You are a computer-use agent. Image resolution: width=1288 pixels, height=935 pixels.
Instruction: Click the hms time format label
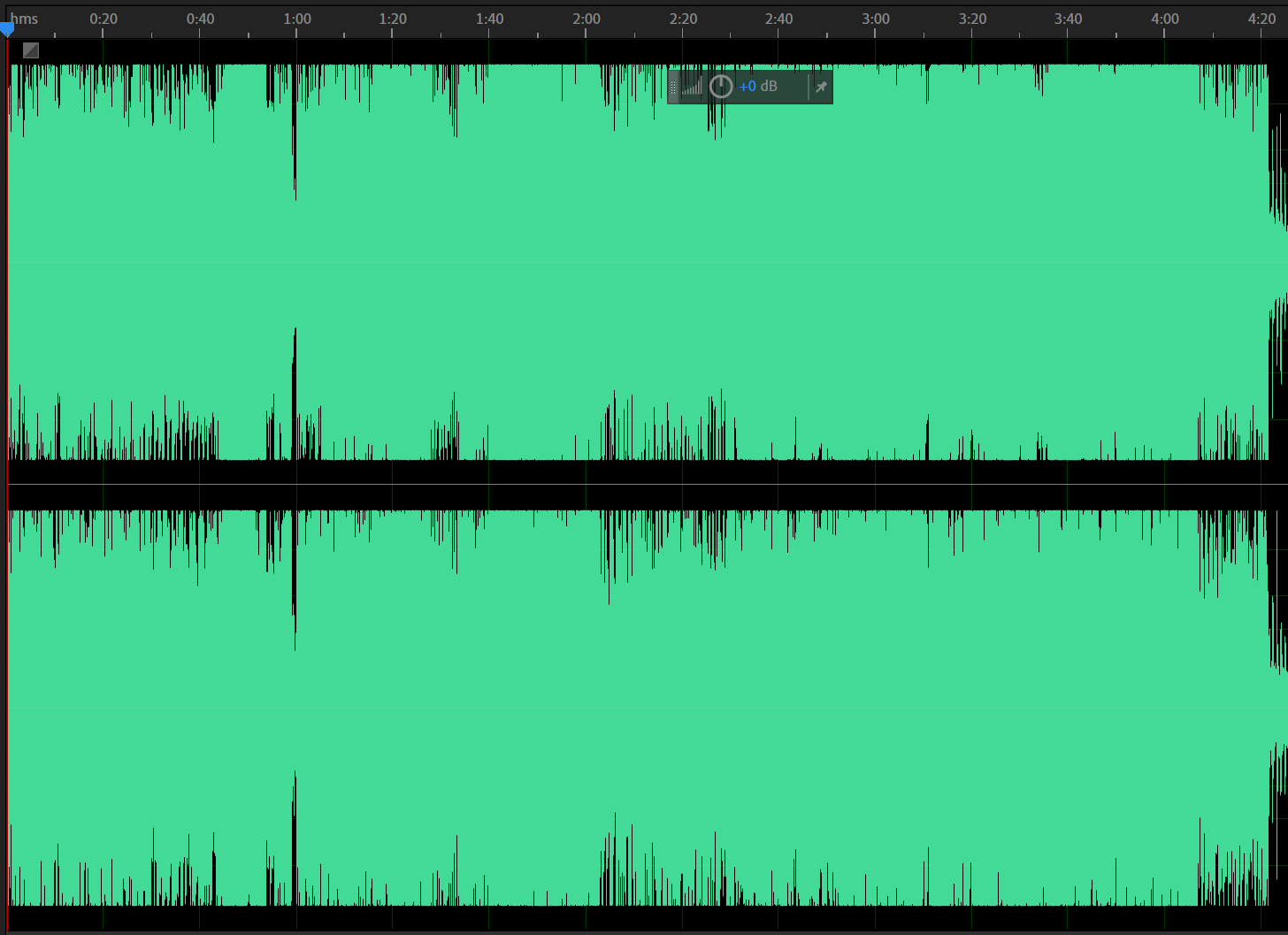pos(25,19)
